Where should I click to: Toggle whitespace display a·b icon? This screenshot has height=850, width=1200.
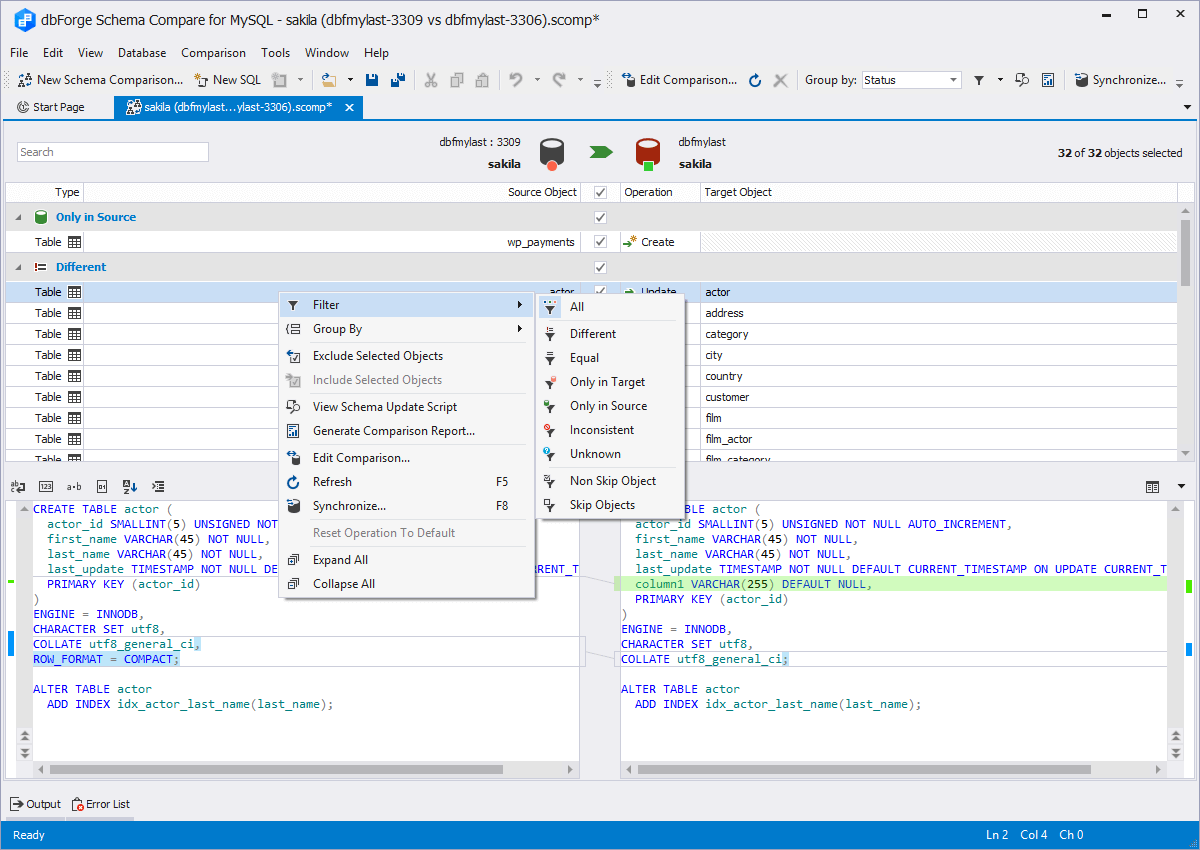[x=73, y=486]
